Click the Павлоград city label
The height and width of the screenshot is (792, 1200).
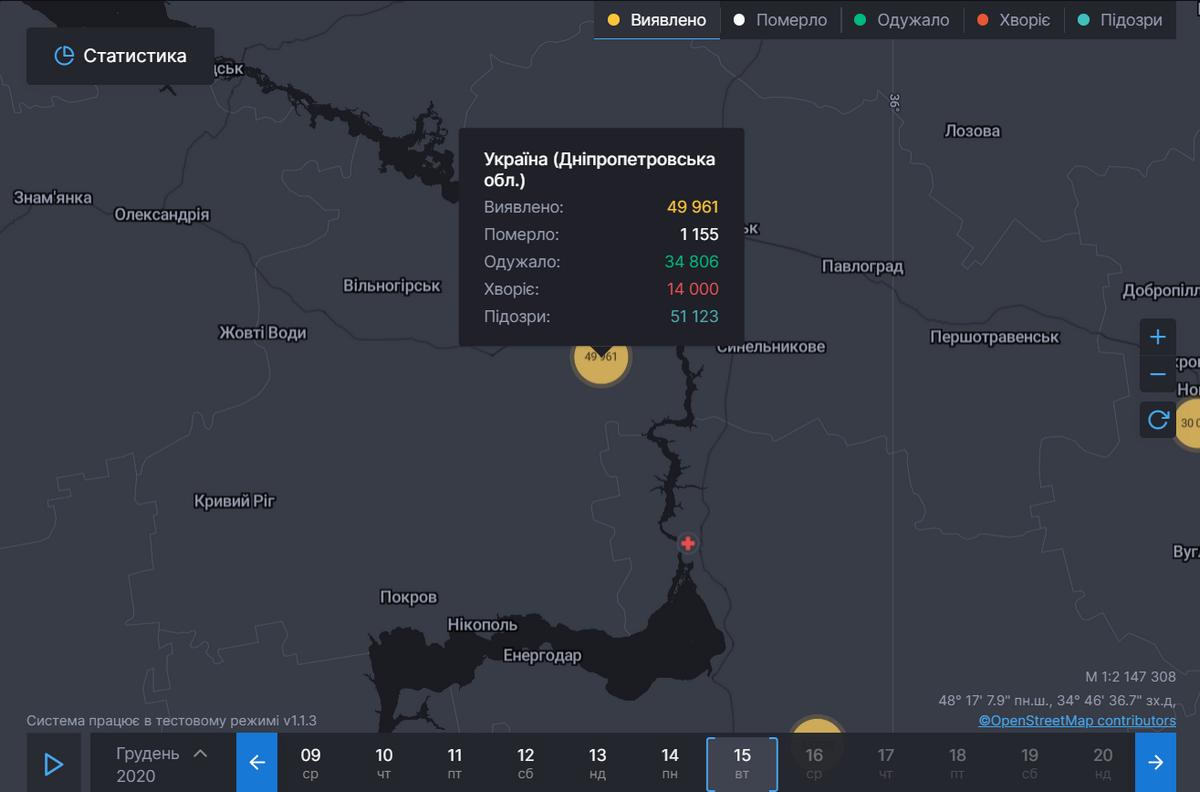point(863,266)
